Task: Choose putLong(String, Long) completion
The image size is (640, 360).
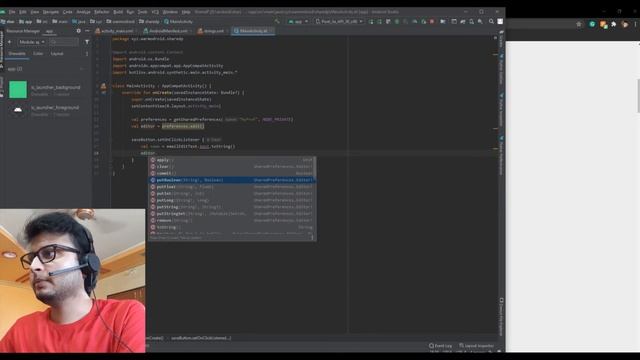Action: [x=232, y=200]
